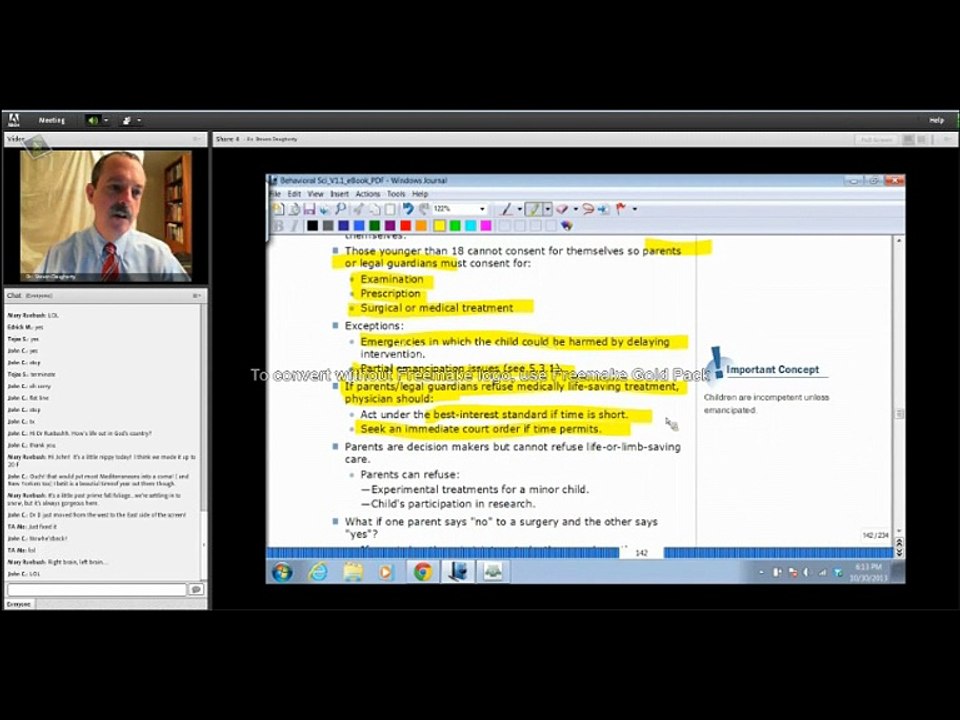Pick the yellow highlighter color swatch
Screen dimensions: 960x720
coord(440,226)
